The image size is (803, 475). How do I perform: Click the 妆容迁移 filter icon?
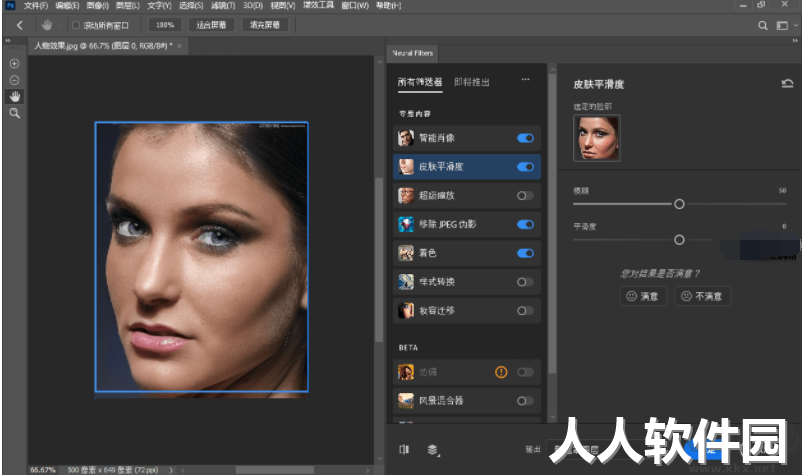(406, 310)
